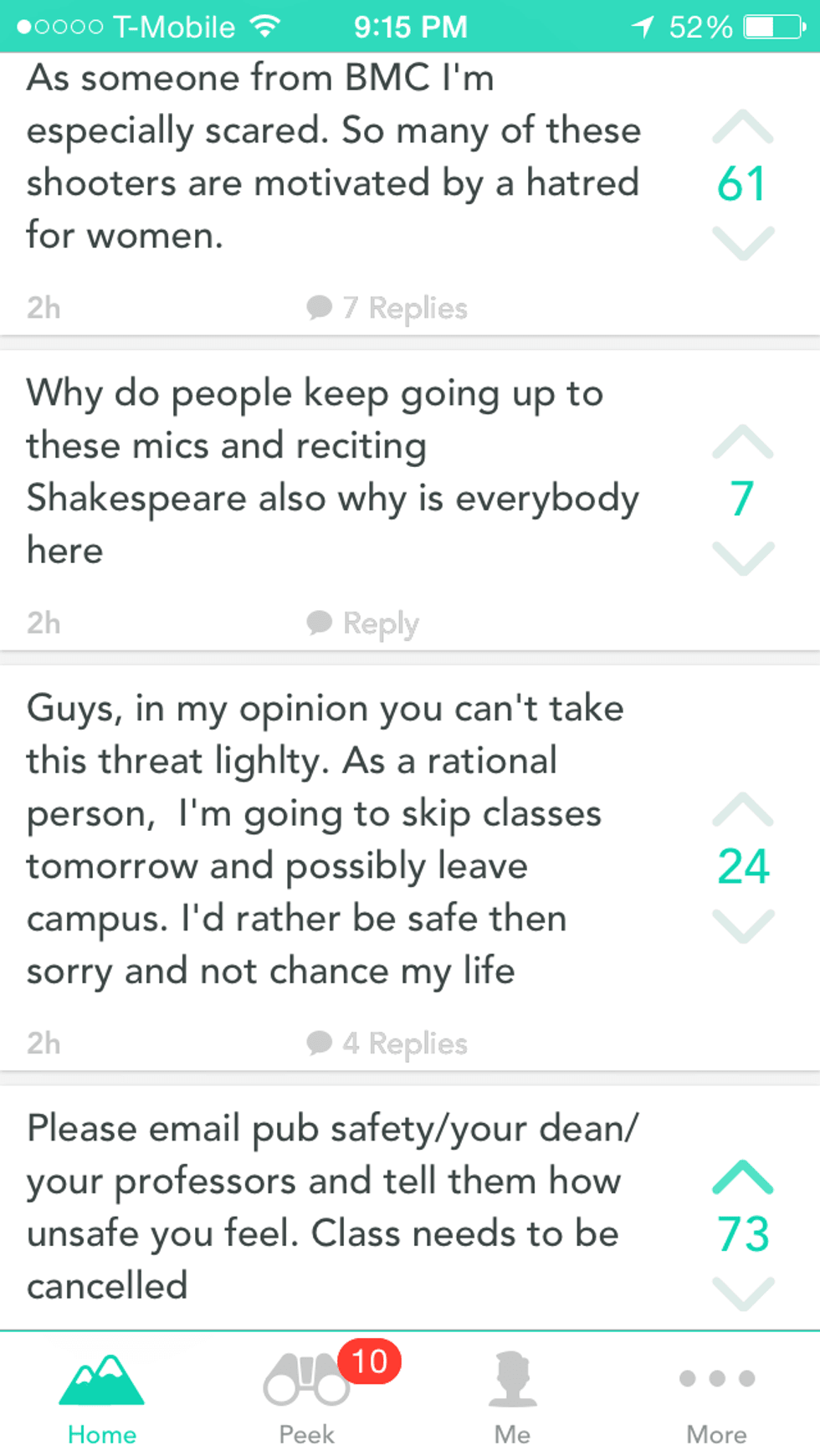Upvote the BMC hatred for women post
This screenshot has width=820, height=1456.
point(742,128)
